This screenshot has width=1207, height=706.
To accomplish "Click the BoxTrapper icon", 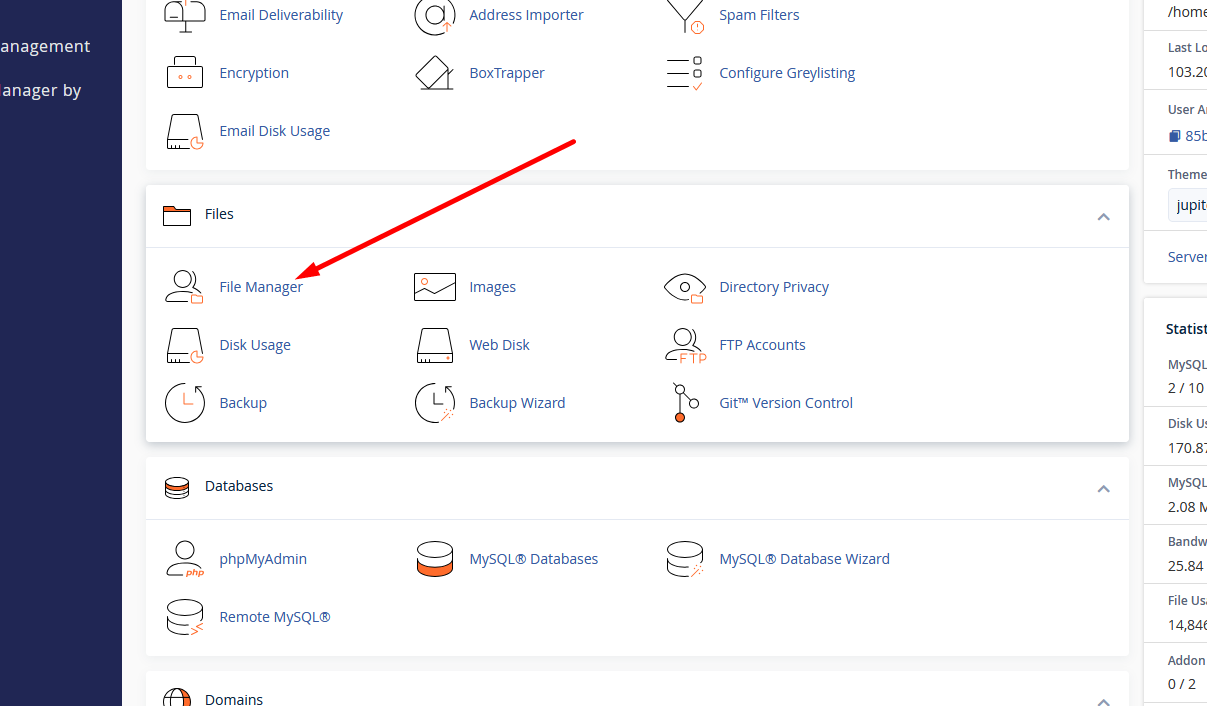I will (434, 73).
